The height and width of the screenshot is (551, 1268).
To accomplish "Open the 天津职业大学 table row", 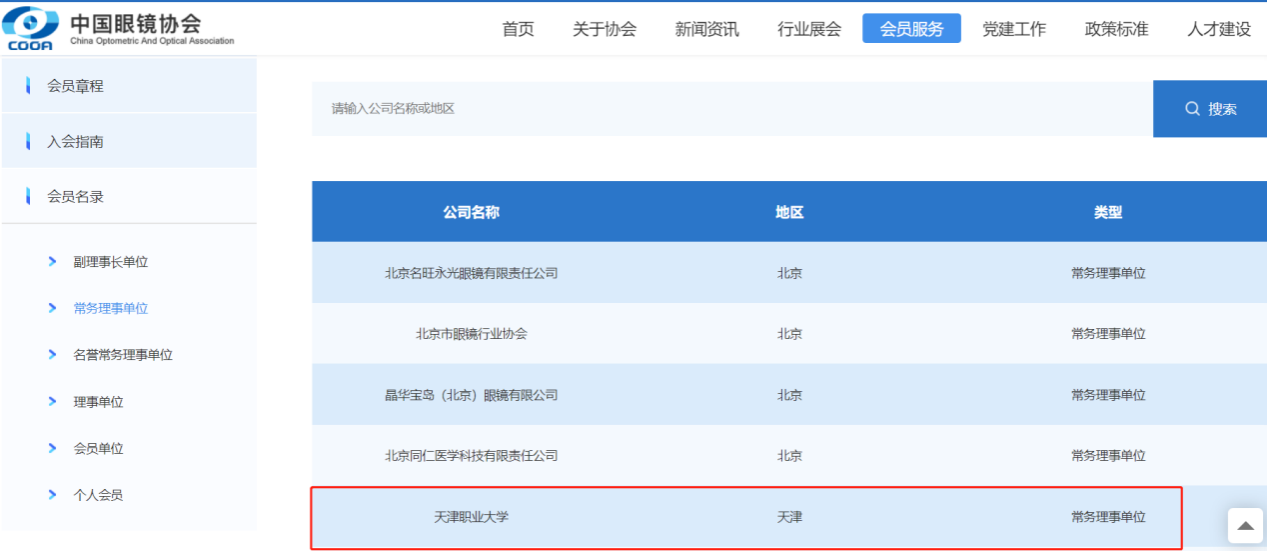I will (x=471, y=517).
